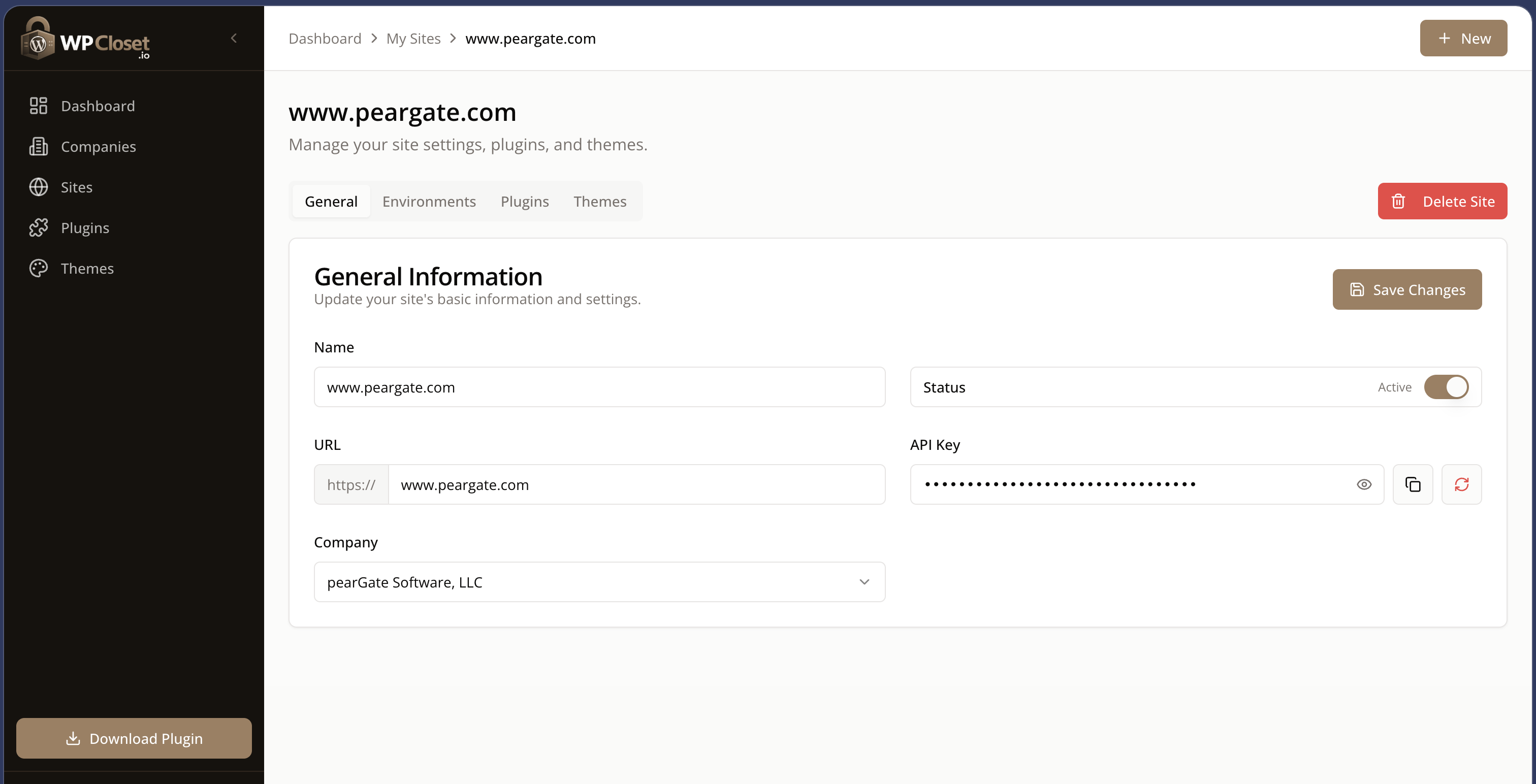This screenshot has height=784, width=1536.
Task: Select the Plugins puzzle icon
Action: [x=38, y=227]
